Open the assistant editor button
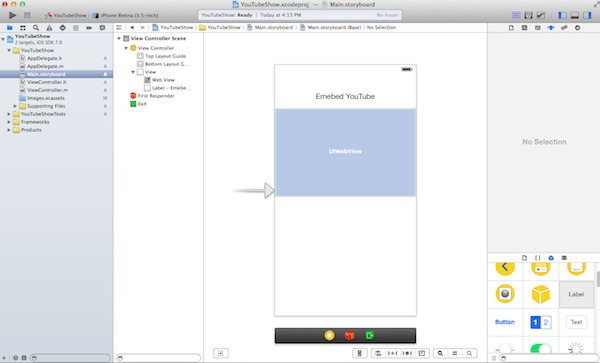 528,15
